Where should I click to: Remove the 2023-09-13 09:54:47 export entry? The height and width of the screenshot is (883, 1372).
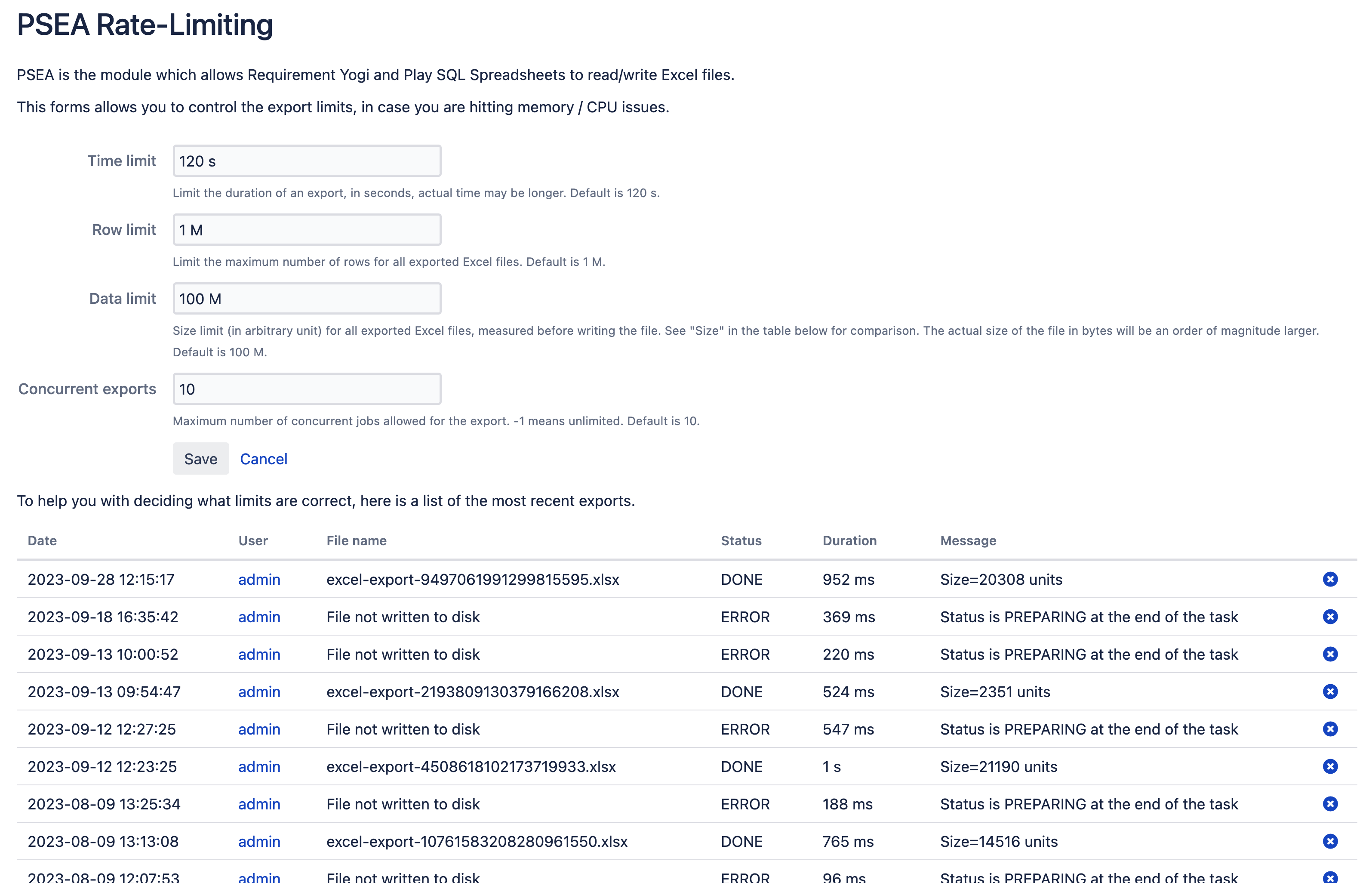(1329, 692)
